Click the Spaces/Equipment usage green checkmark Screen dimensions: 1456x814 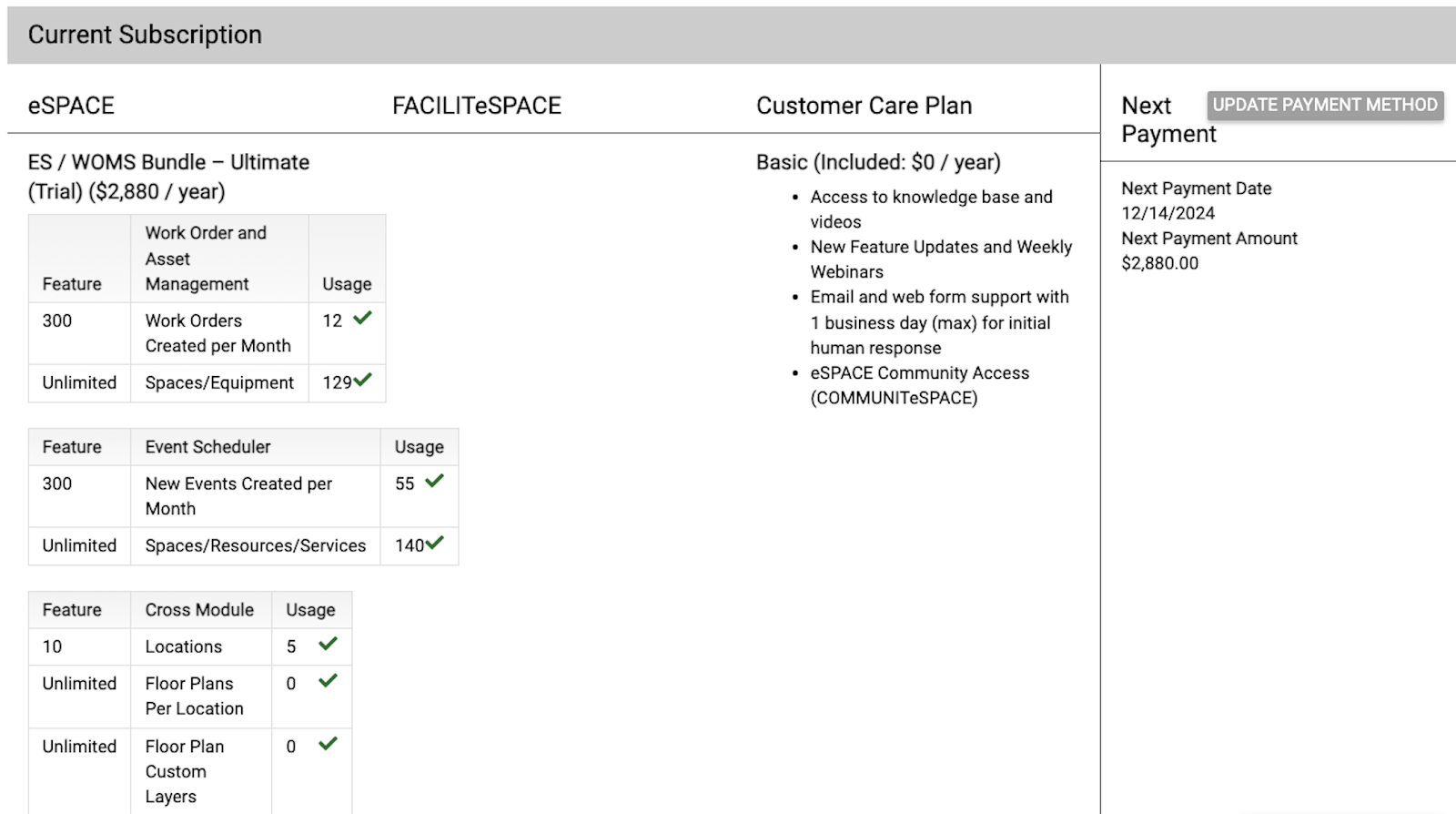tap(363, 380)
